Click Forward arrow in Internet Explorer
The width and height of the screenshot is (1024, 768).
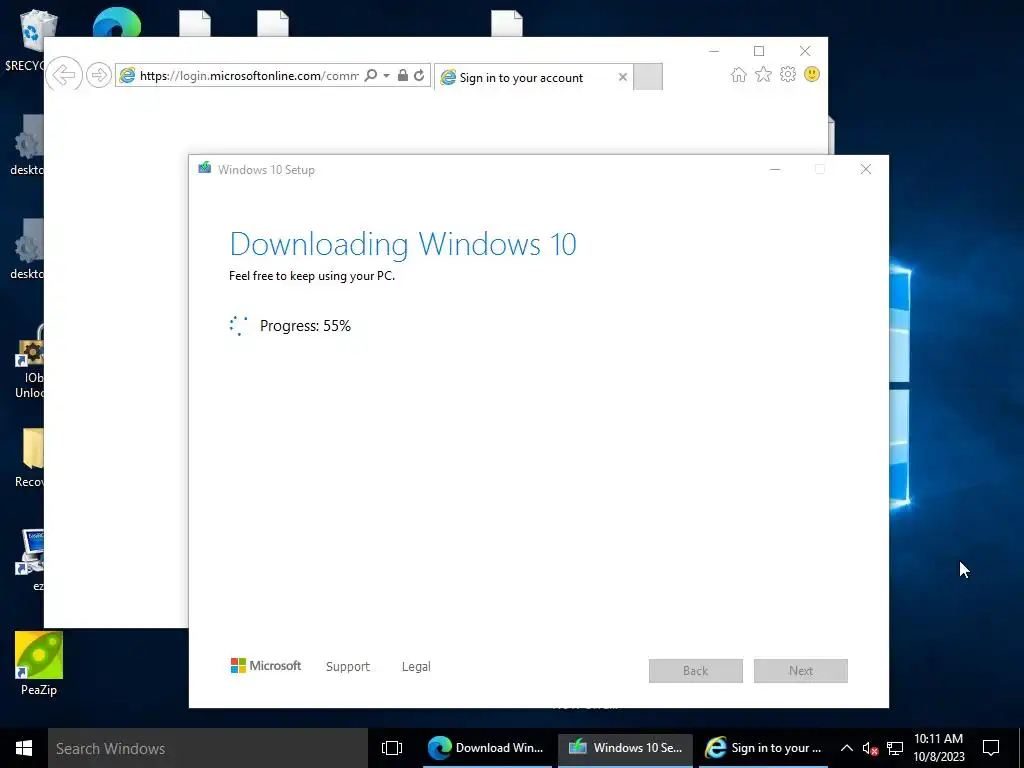[x=99, y=75]
